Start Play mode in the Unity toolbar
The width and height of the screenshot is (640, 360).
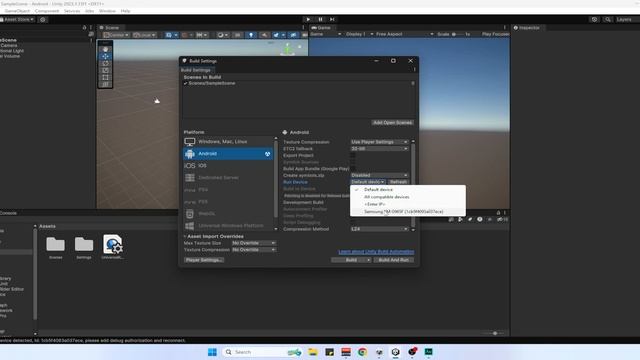coord(308,19)
